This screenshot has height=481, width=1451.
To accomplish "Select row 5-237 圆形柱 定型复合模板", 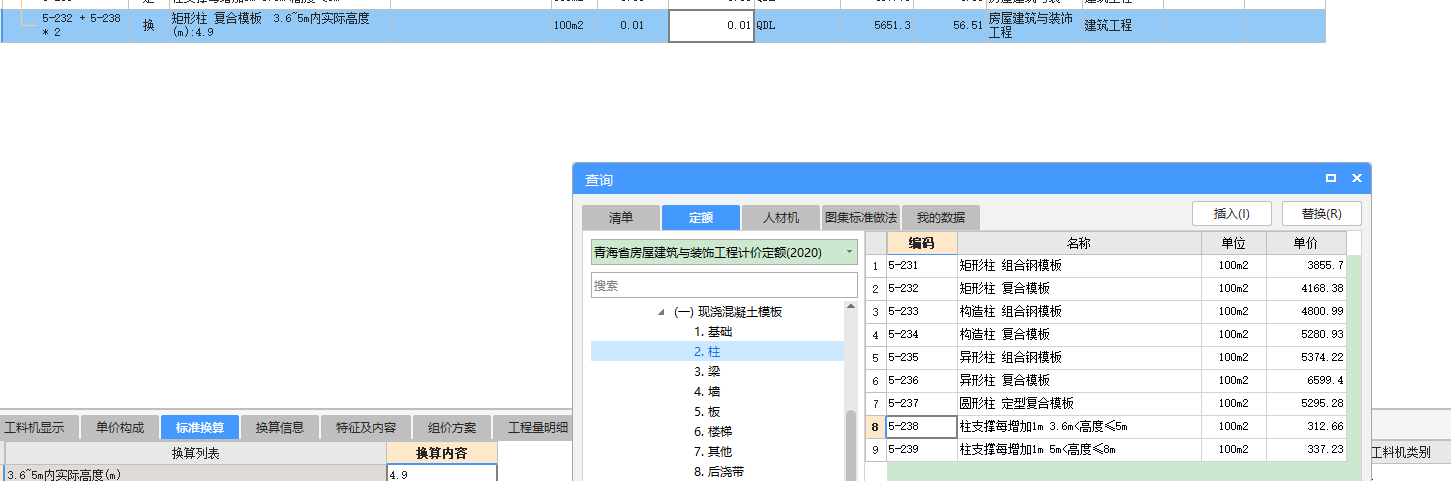I will 1105,404.
